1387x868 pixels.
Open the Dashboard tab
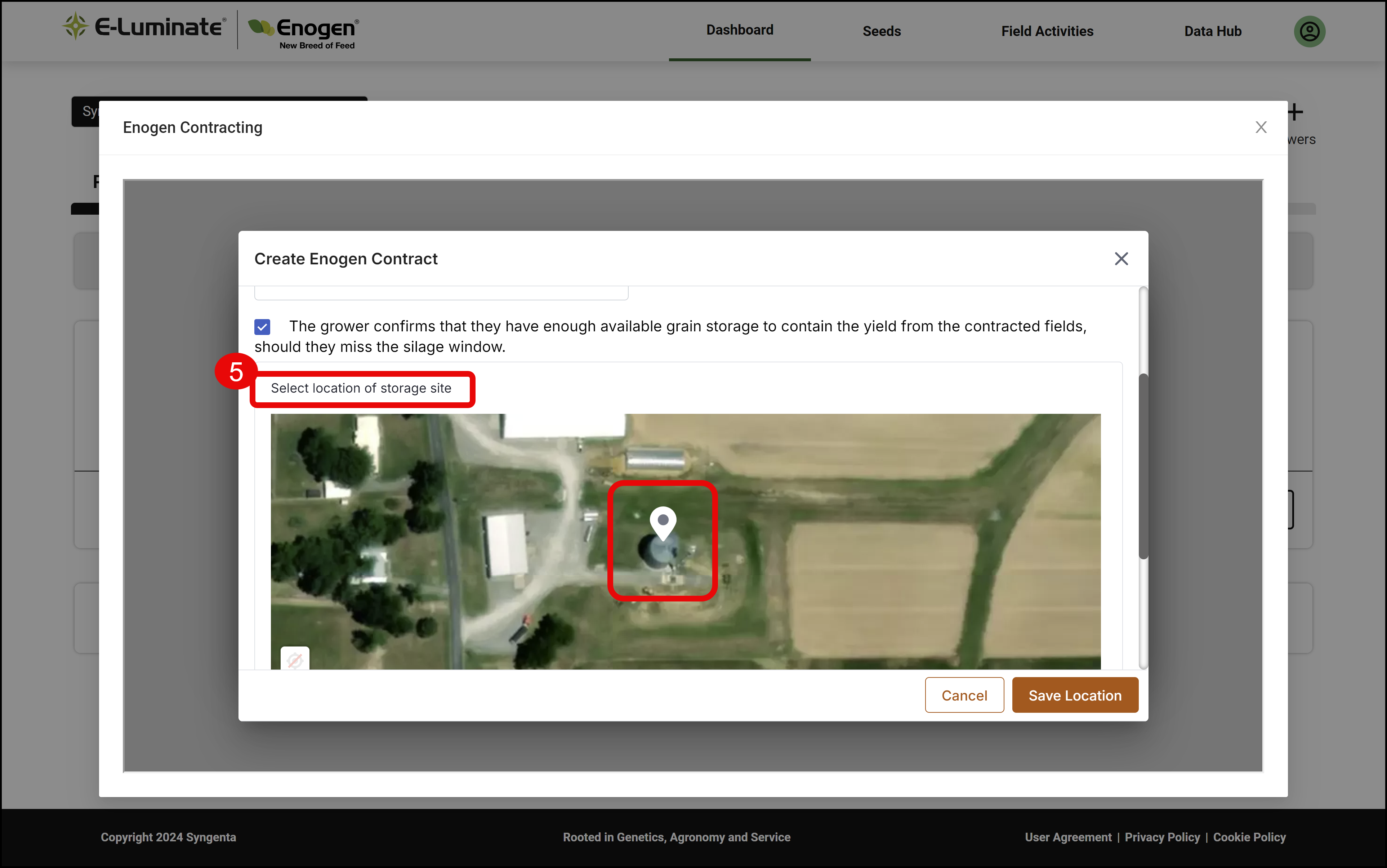739,30
